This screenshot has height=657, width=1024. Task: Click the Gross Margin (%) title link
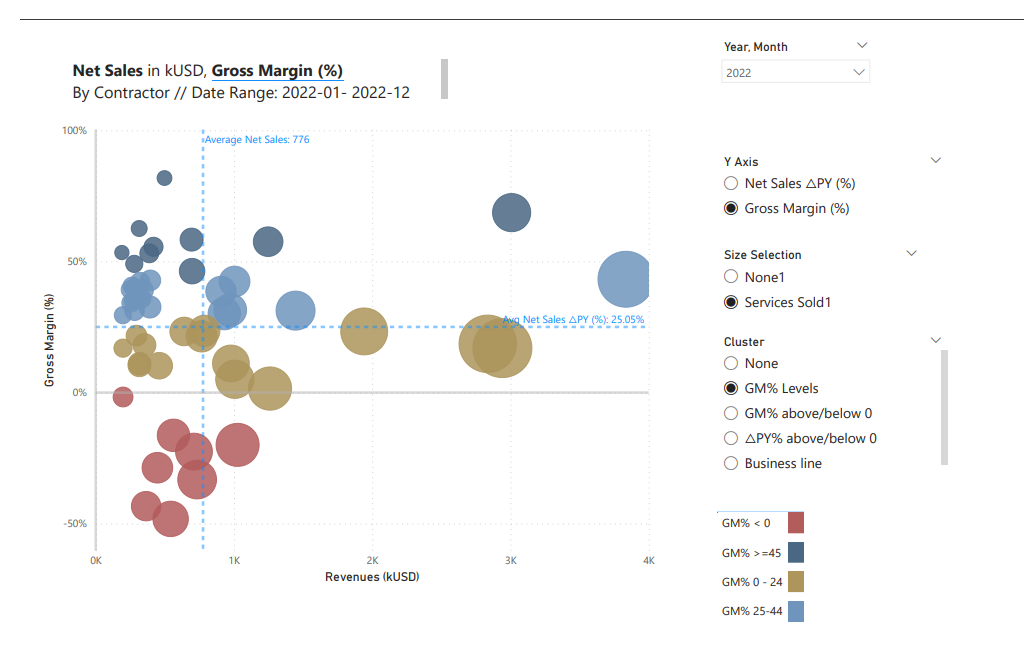coord(278,71)
